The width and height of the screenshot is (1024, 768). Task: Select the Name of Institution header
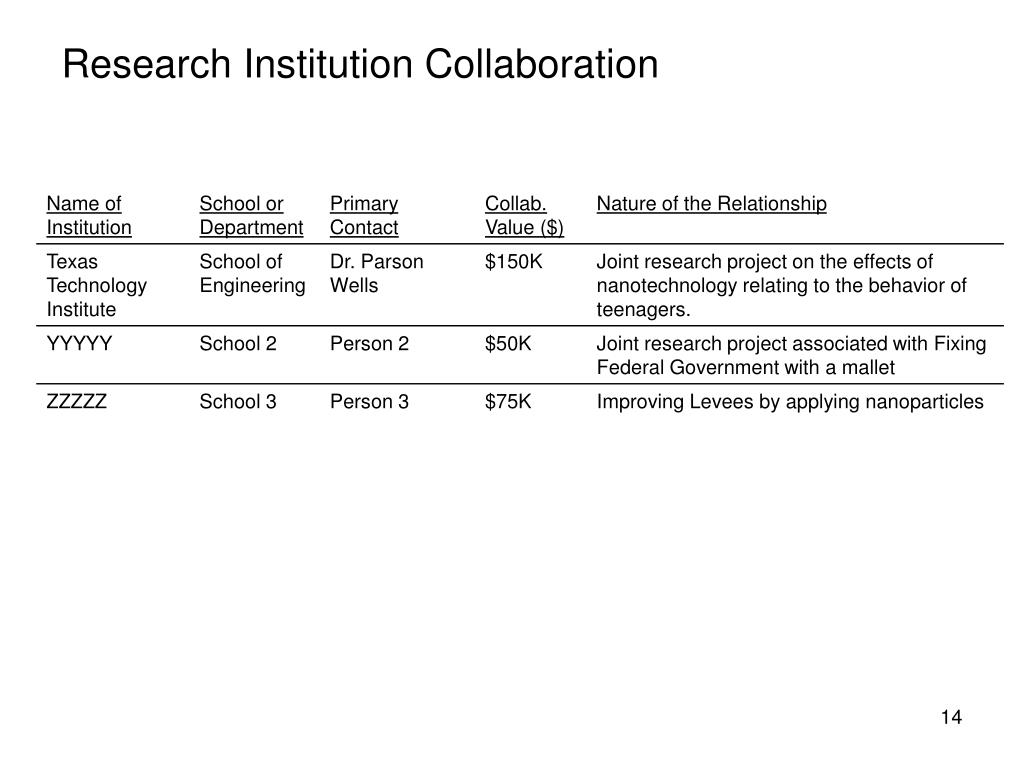click(x=89, y=216)
